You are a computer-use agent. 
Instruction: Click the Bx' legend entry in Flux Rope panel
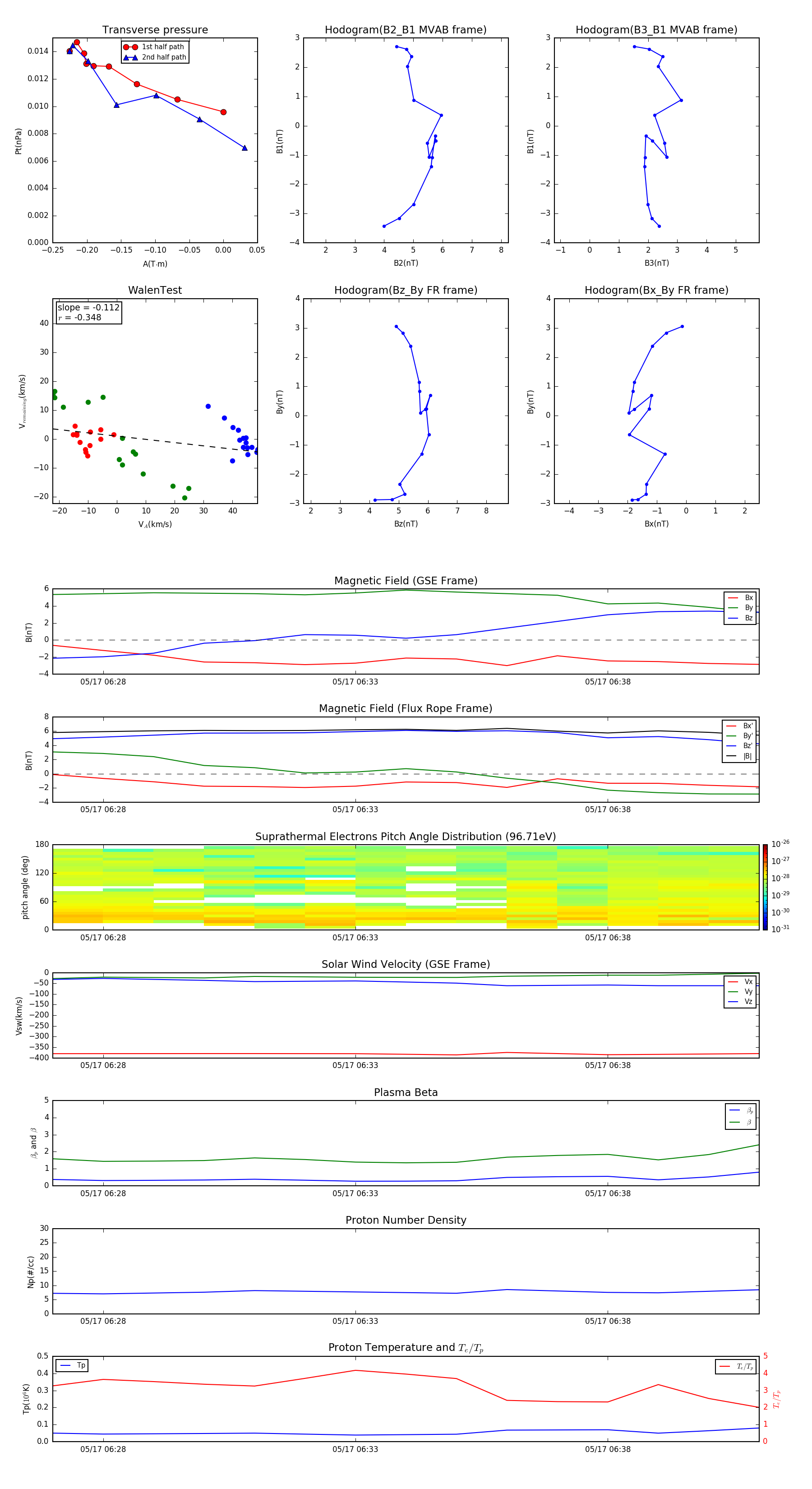pos(739,726)
